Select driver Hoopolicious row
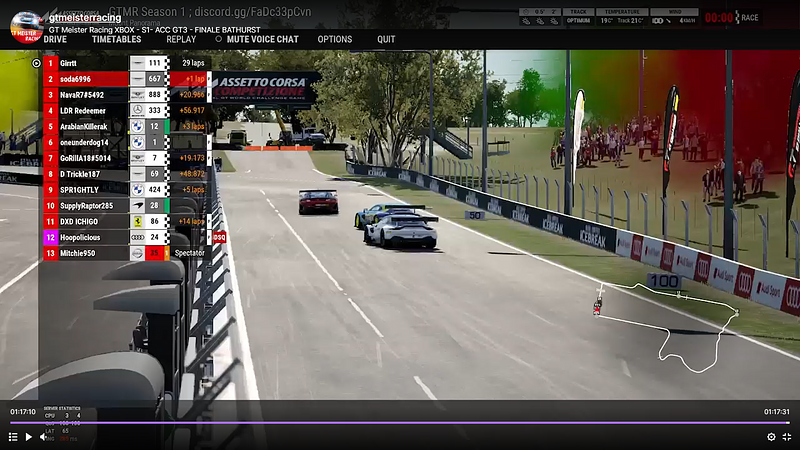 point(128,237)
